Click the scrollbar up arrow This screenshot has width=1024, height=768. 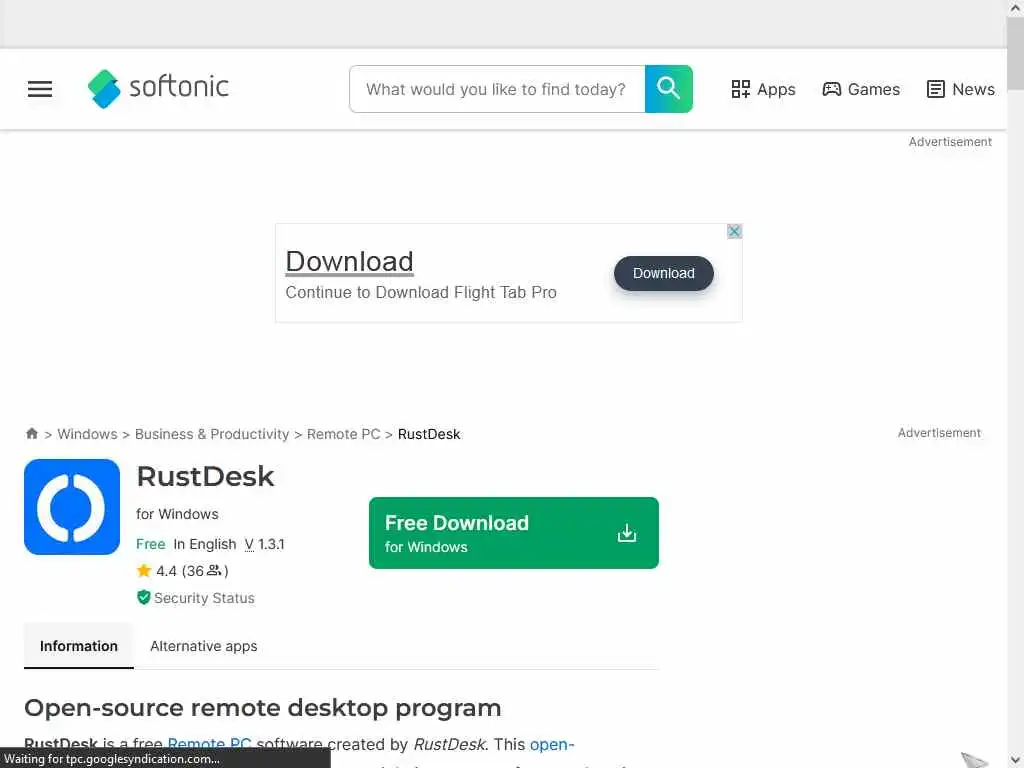[1016, 8]
